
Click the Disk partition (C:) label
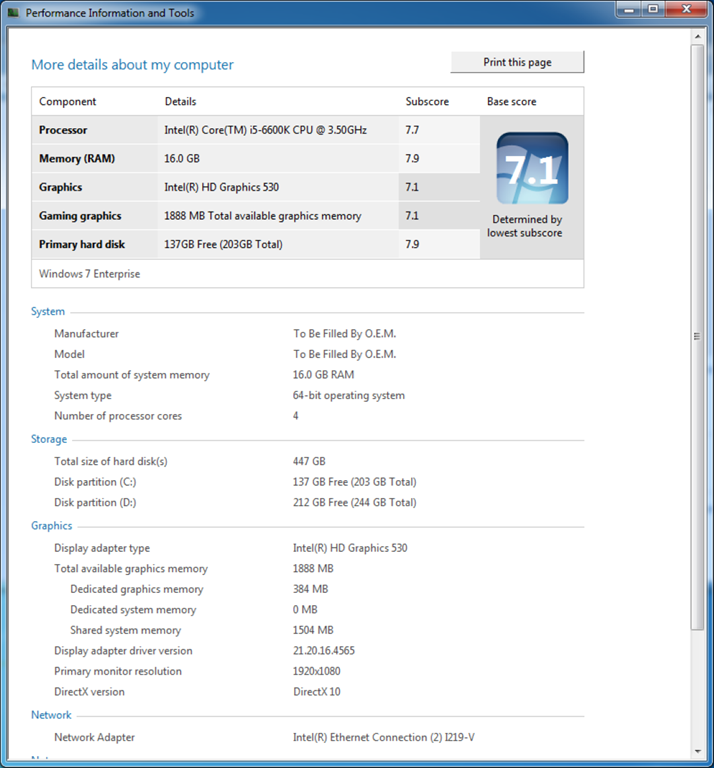(95, 482)
